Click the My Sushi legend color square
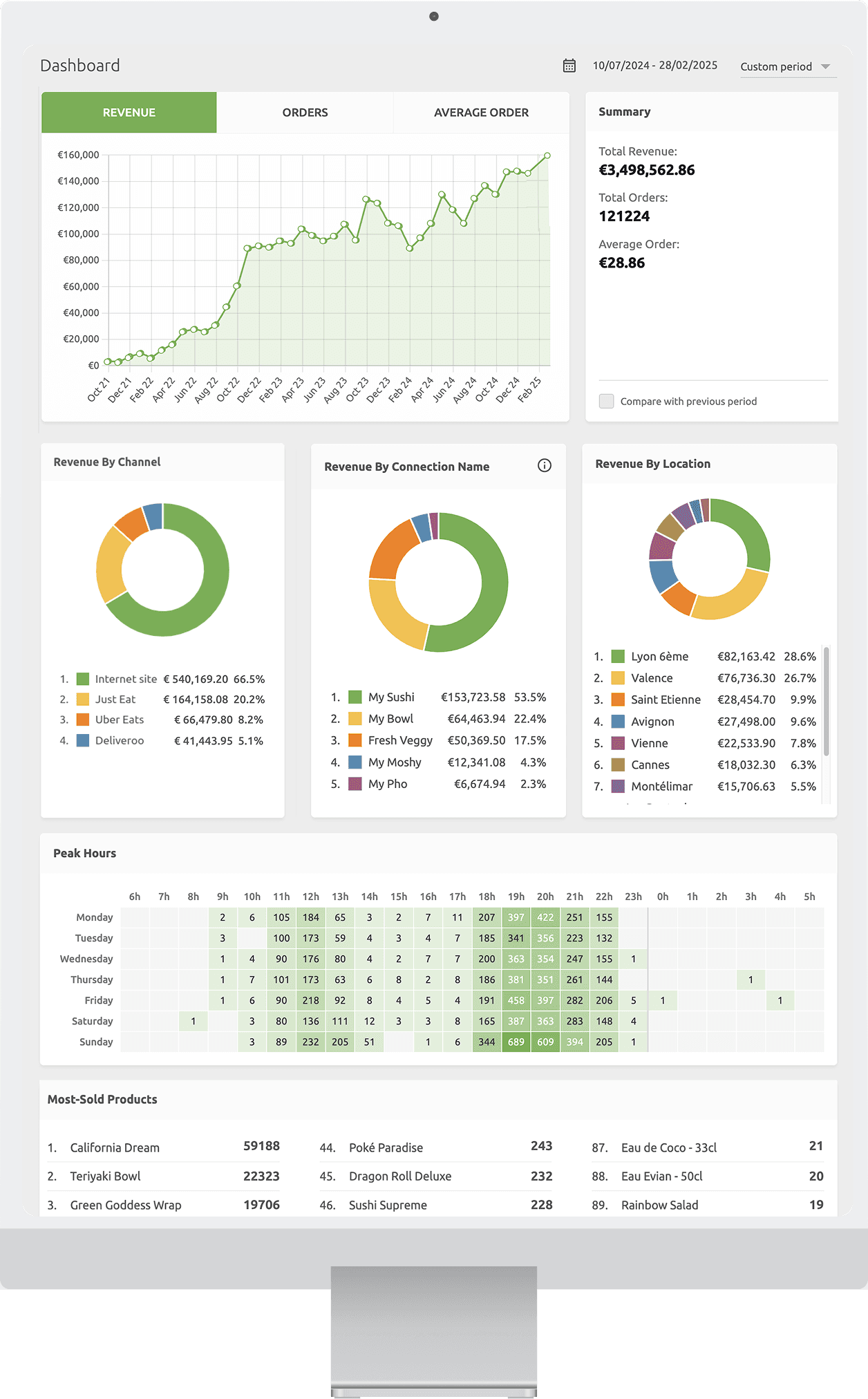 [355, 697]
